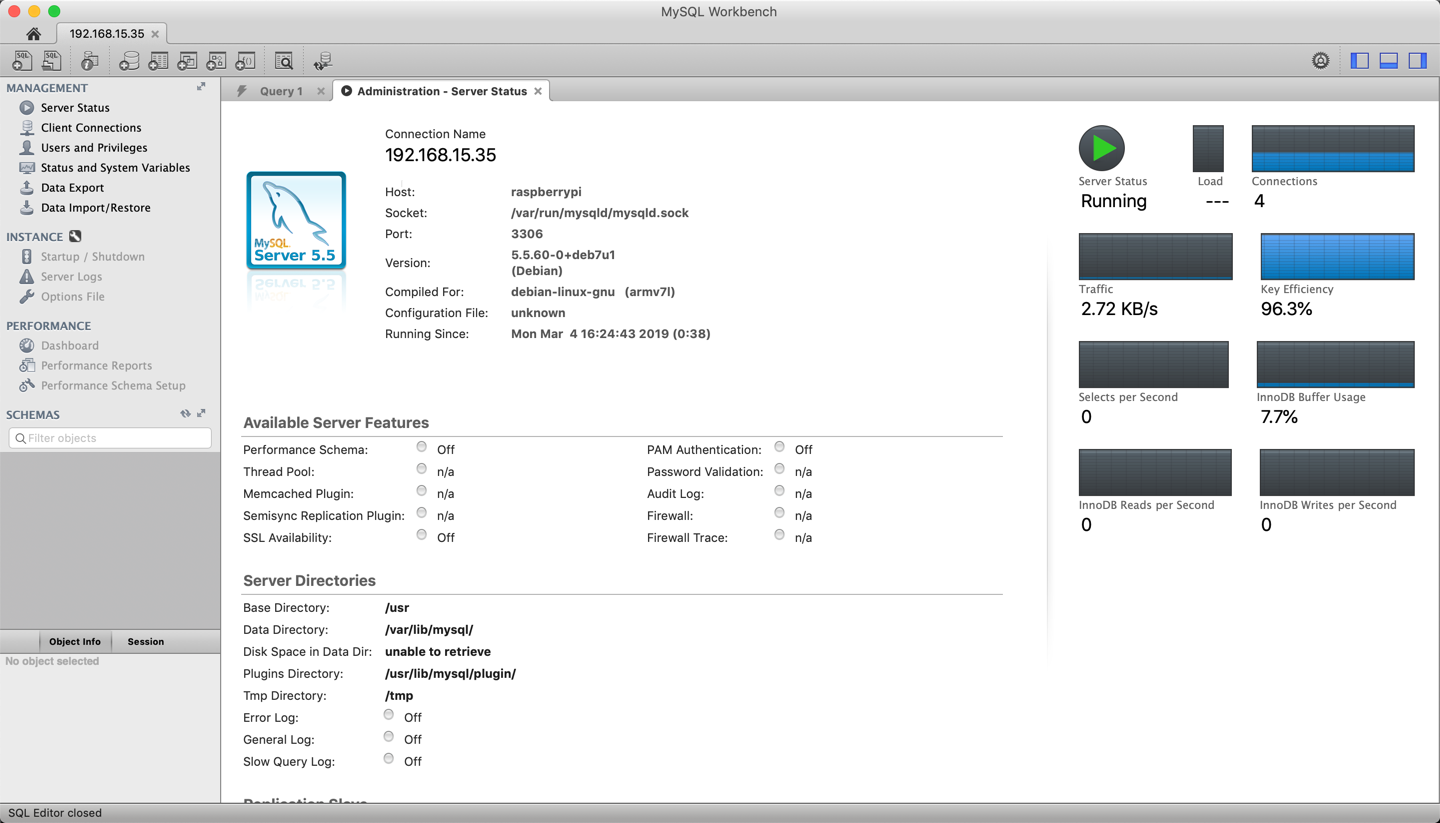Go to the home screen icon
This screenshot has width=1440, height=823.
point(33,34)
